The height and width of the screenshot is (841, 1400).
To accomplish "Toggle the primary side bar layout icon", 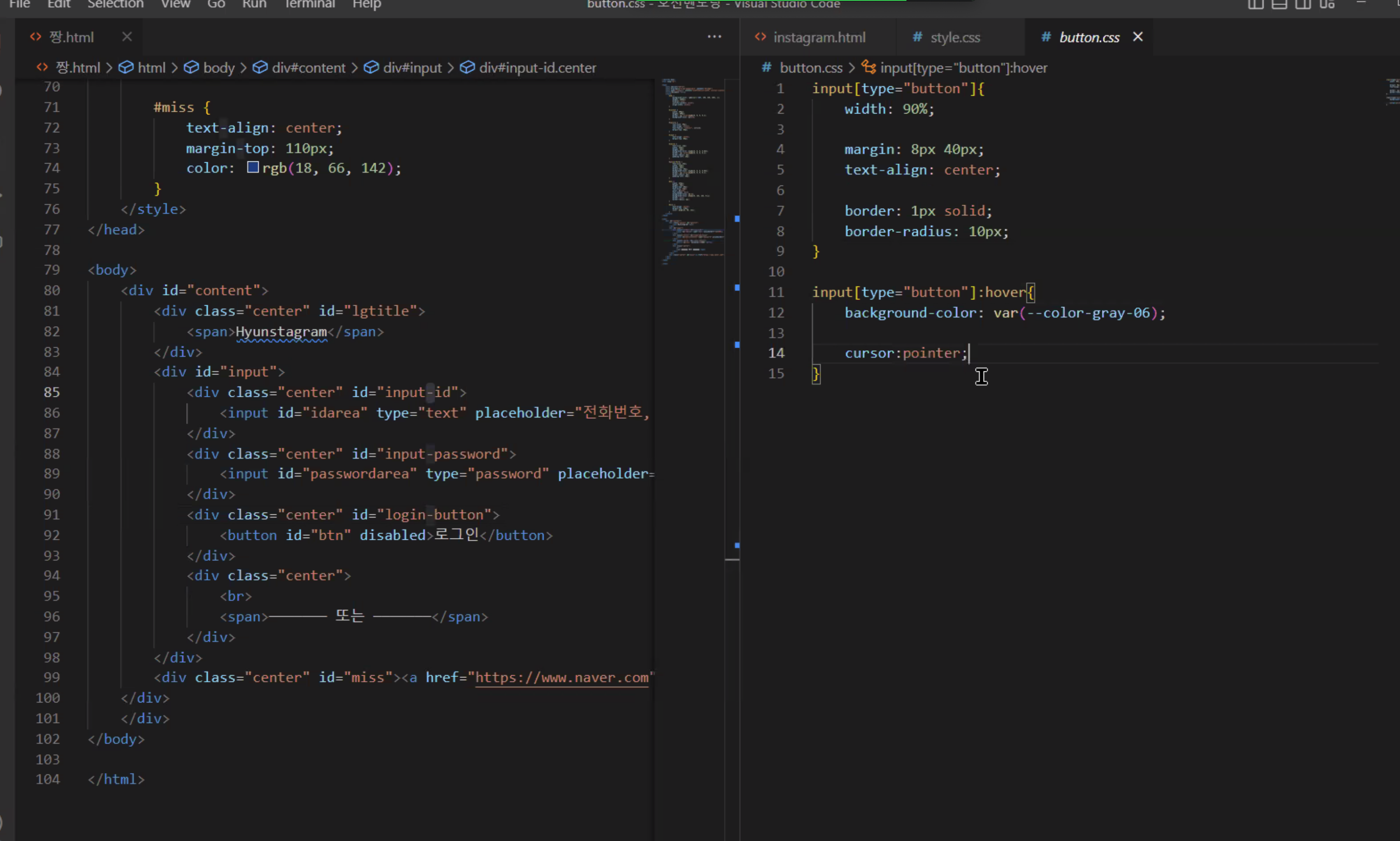I will point(1255,4).
